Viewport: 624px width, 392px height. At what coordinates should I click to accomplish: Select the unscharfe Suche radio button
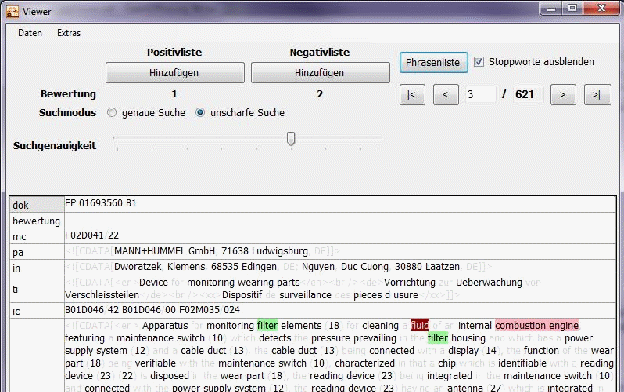(200, 113)
